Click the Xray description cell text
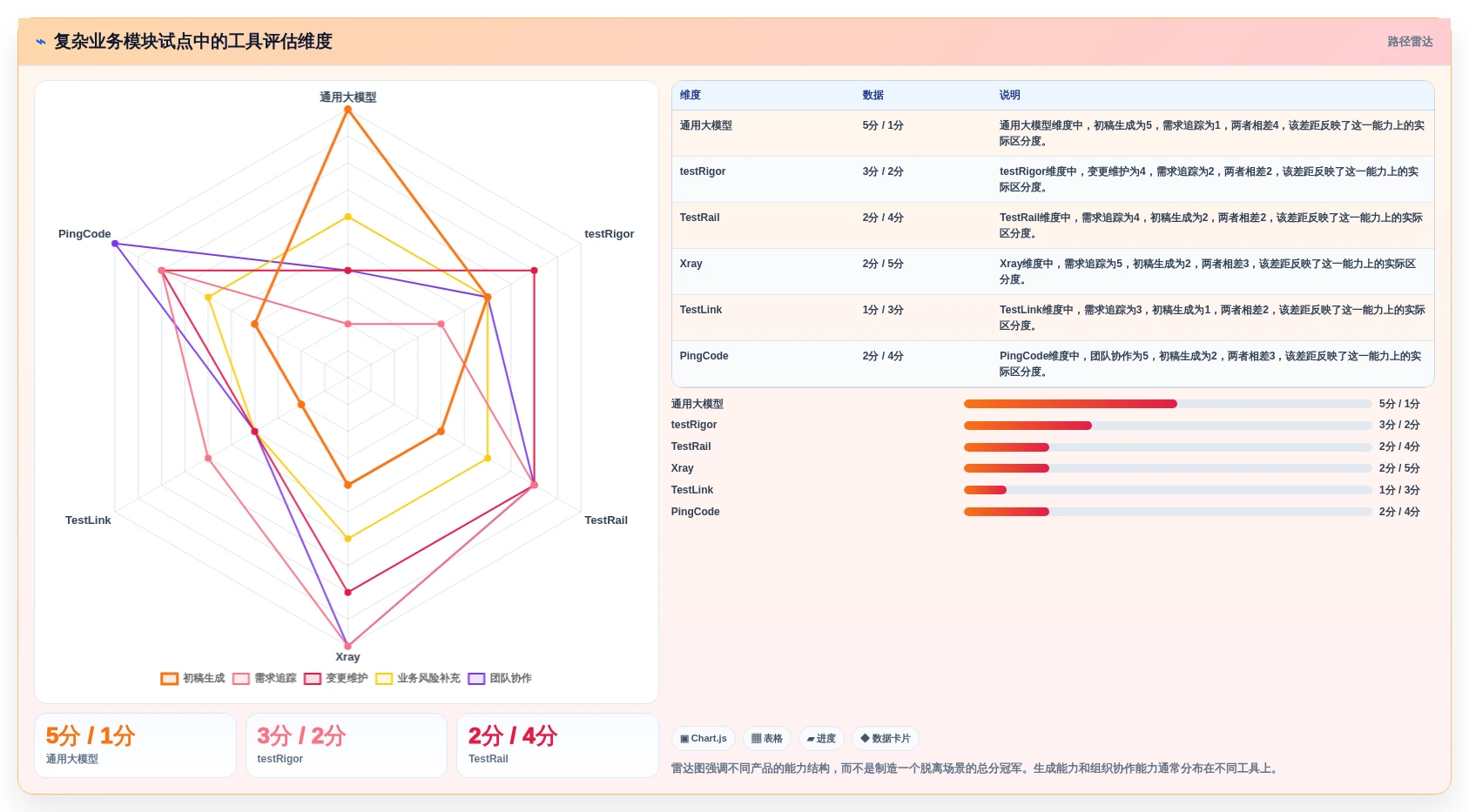1469x812 pixels. (x=1208, y=272)
